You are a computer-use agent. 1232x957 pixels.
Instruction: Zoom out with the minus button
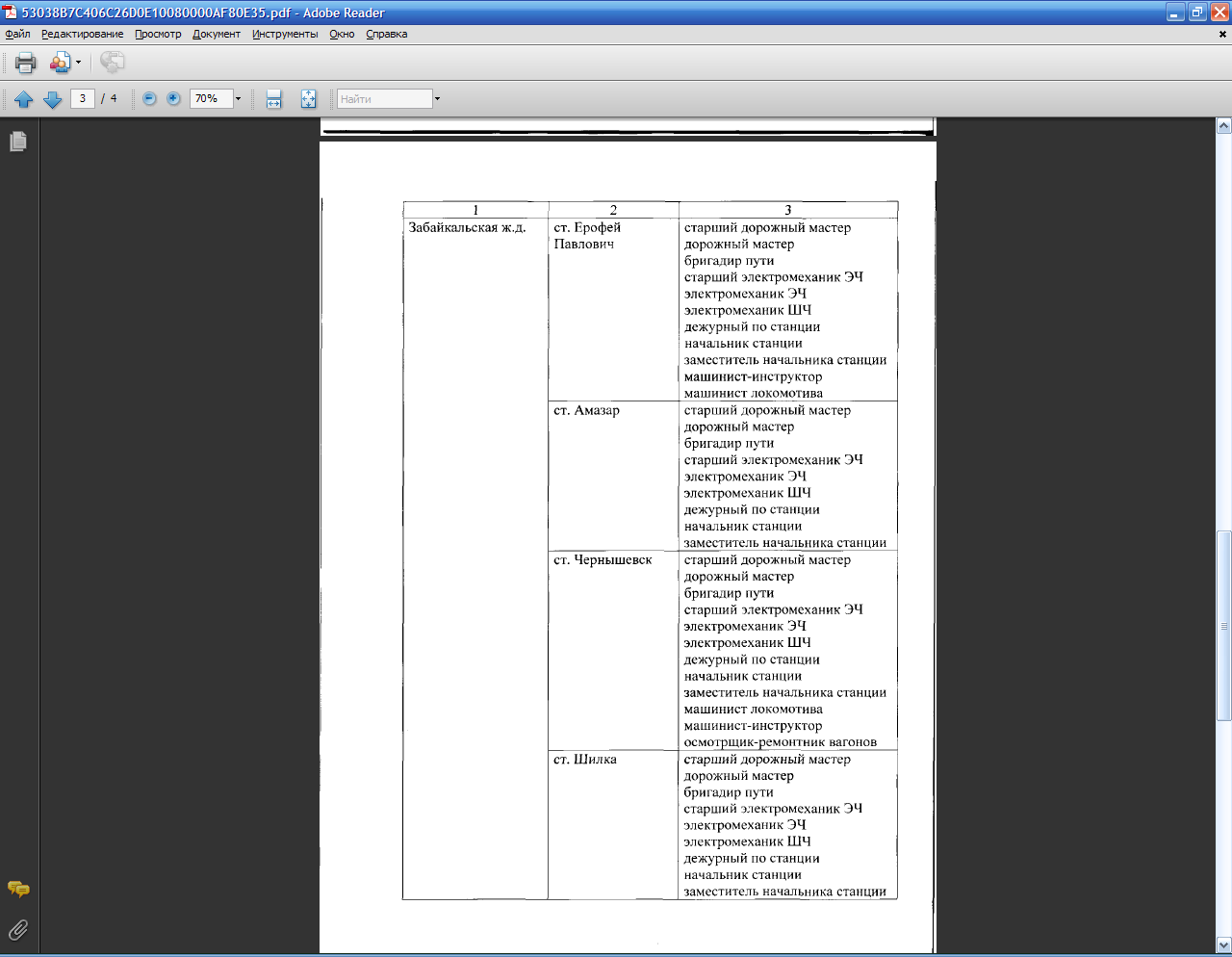(x=149, y=98)
